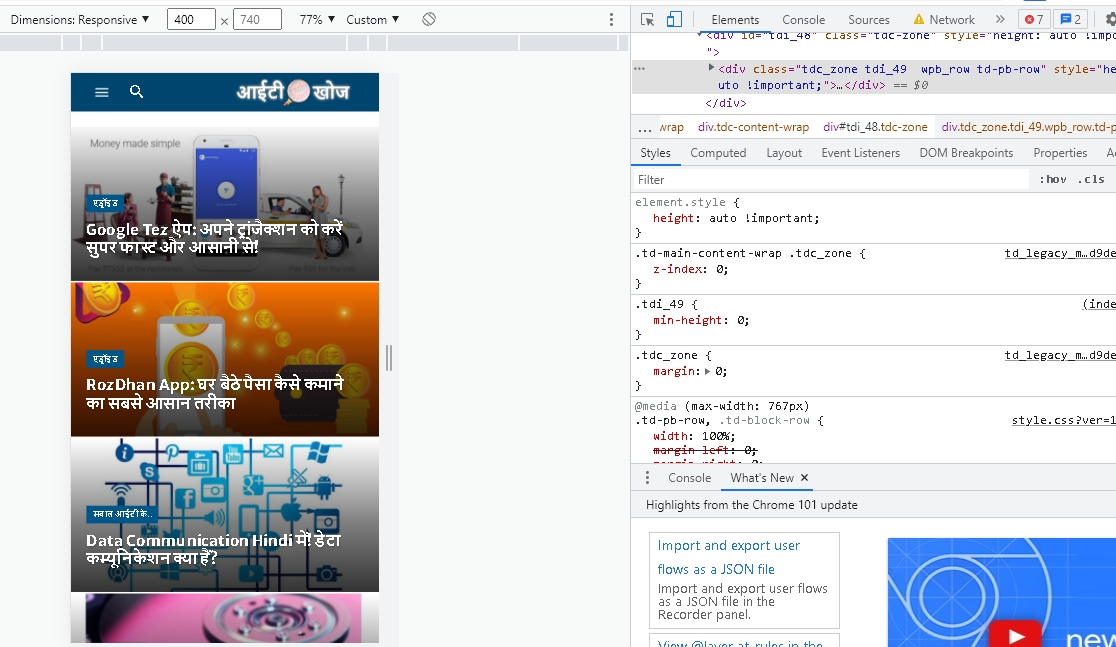Select the Console tab in the drawer
This screenshot has height=647, width=1116.
(689, 478)
